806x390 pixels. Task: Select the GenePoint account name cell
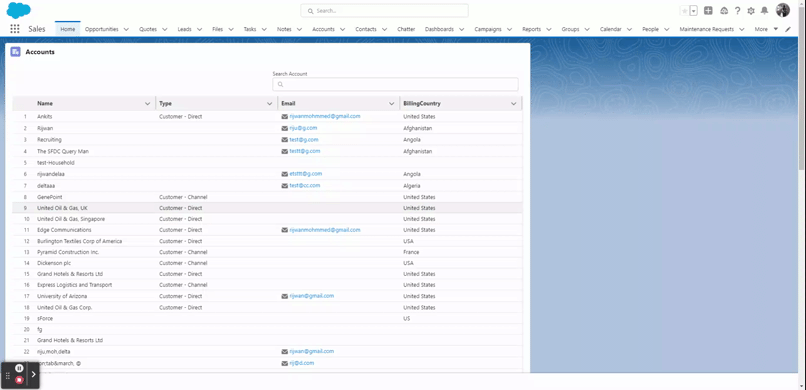49,197
